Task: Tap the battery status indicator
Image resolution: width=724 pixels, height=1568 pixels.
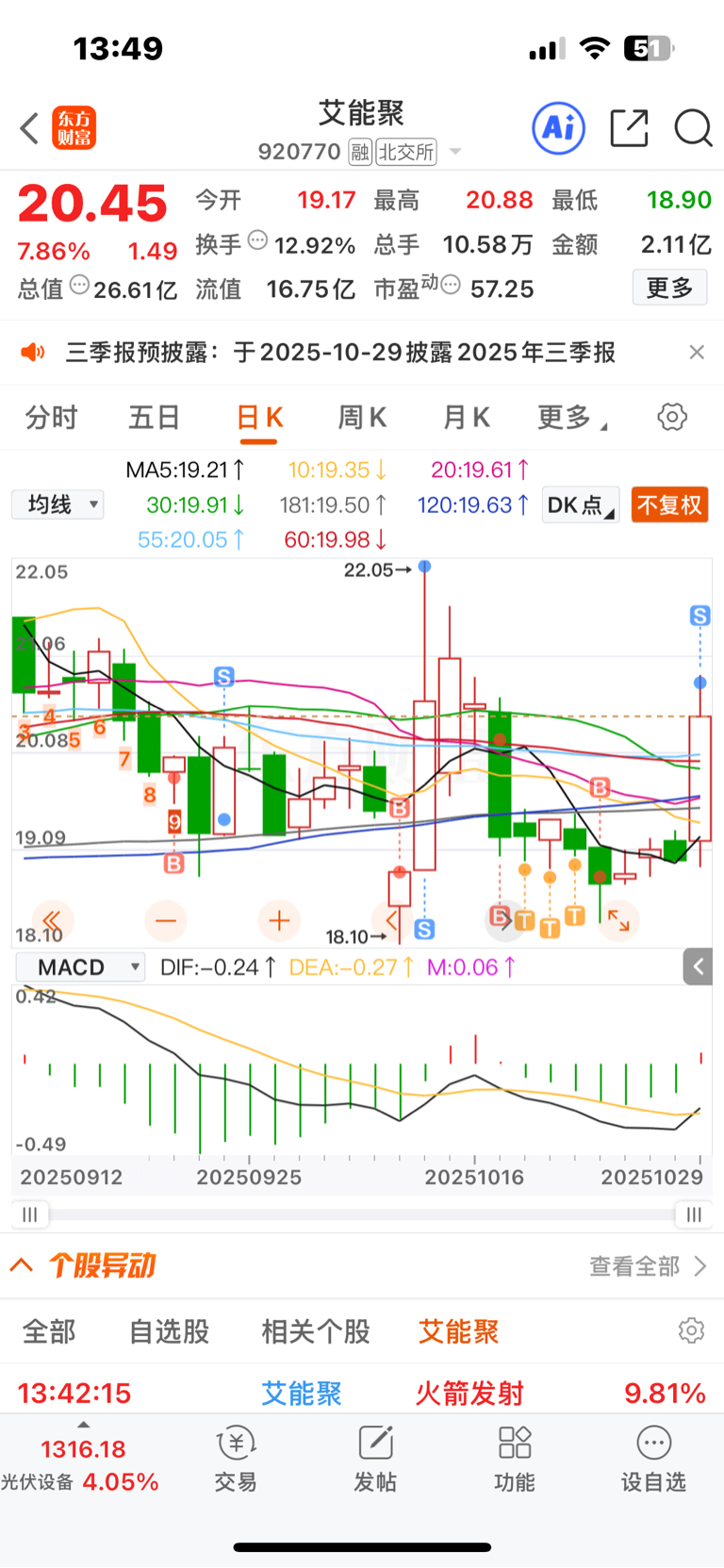Action: pos(650,48)
